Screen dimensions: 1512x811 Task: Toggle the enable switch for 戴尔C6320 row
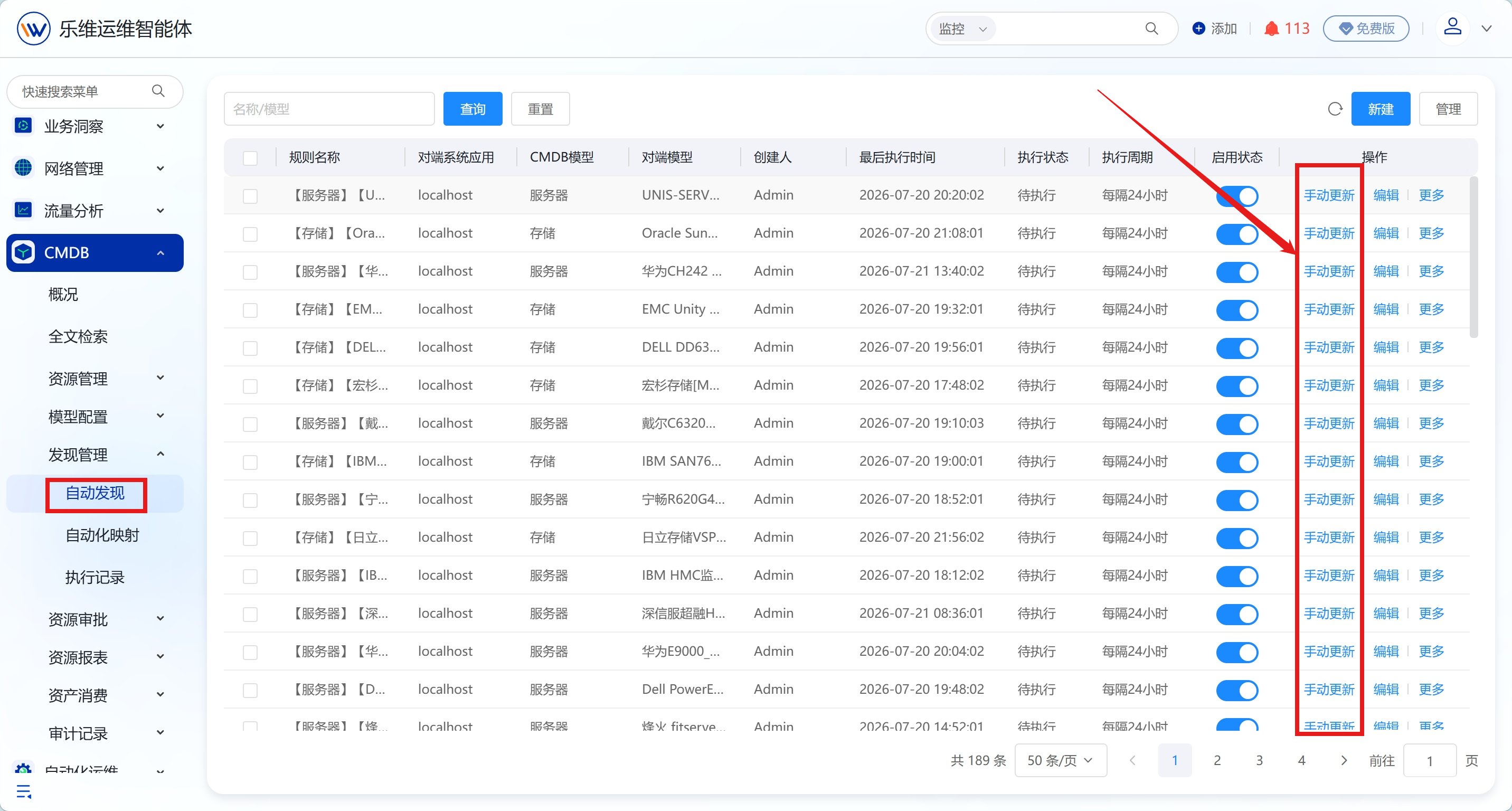pos(1237,425)
